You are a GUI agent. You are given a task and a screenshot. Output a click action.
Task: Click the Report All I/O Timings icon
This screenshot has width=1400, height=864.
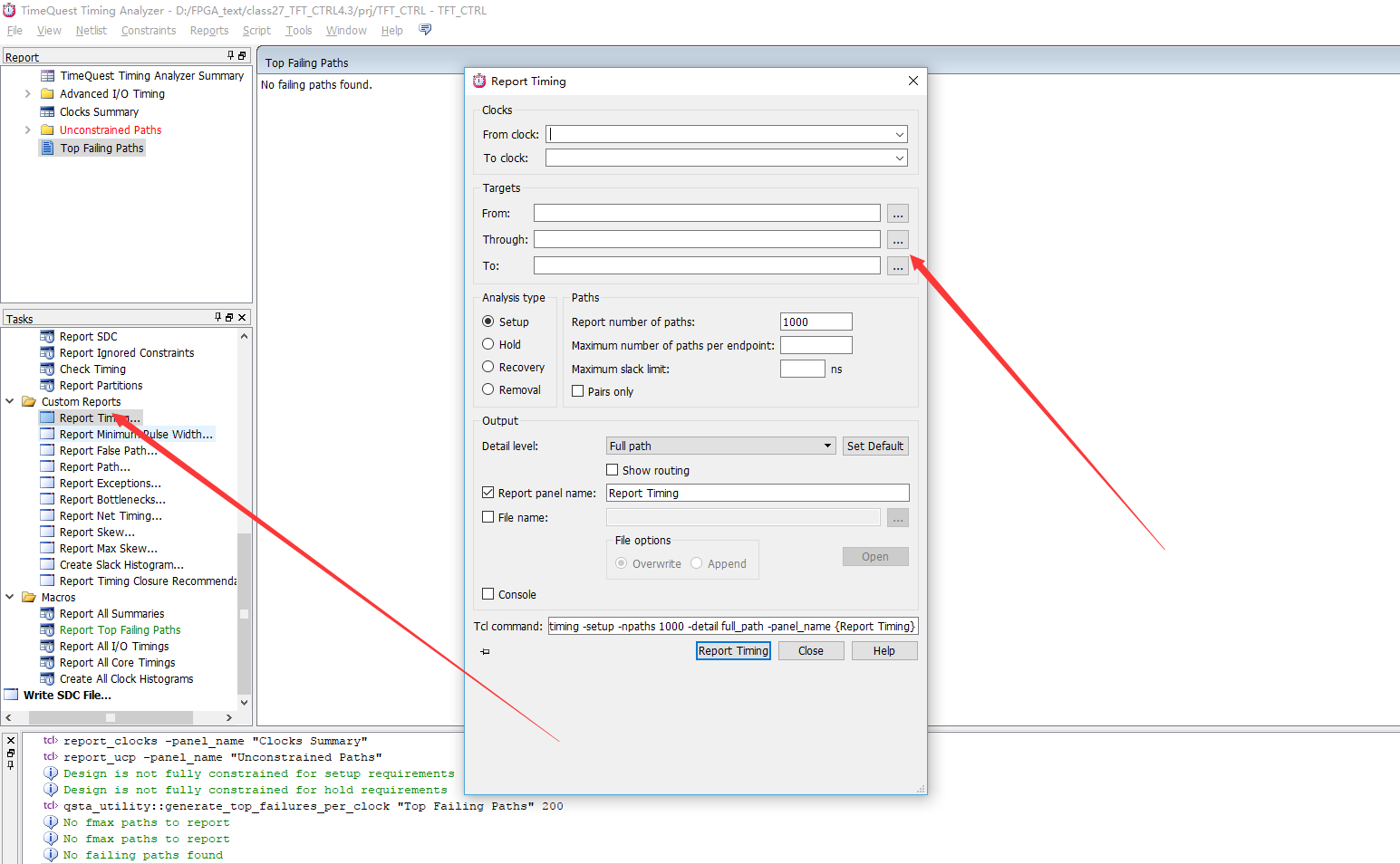pos(47,646)
